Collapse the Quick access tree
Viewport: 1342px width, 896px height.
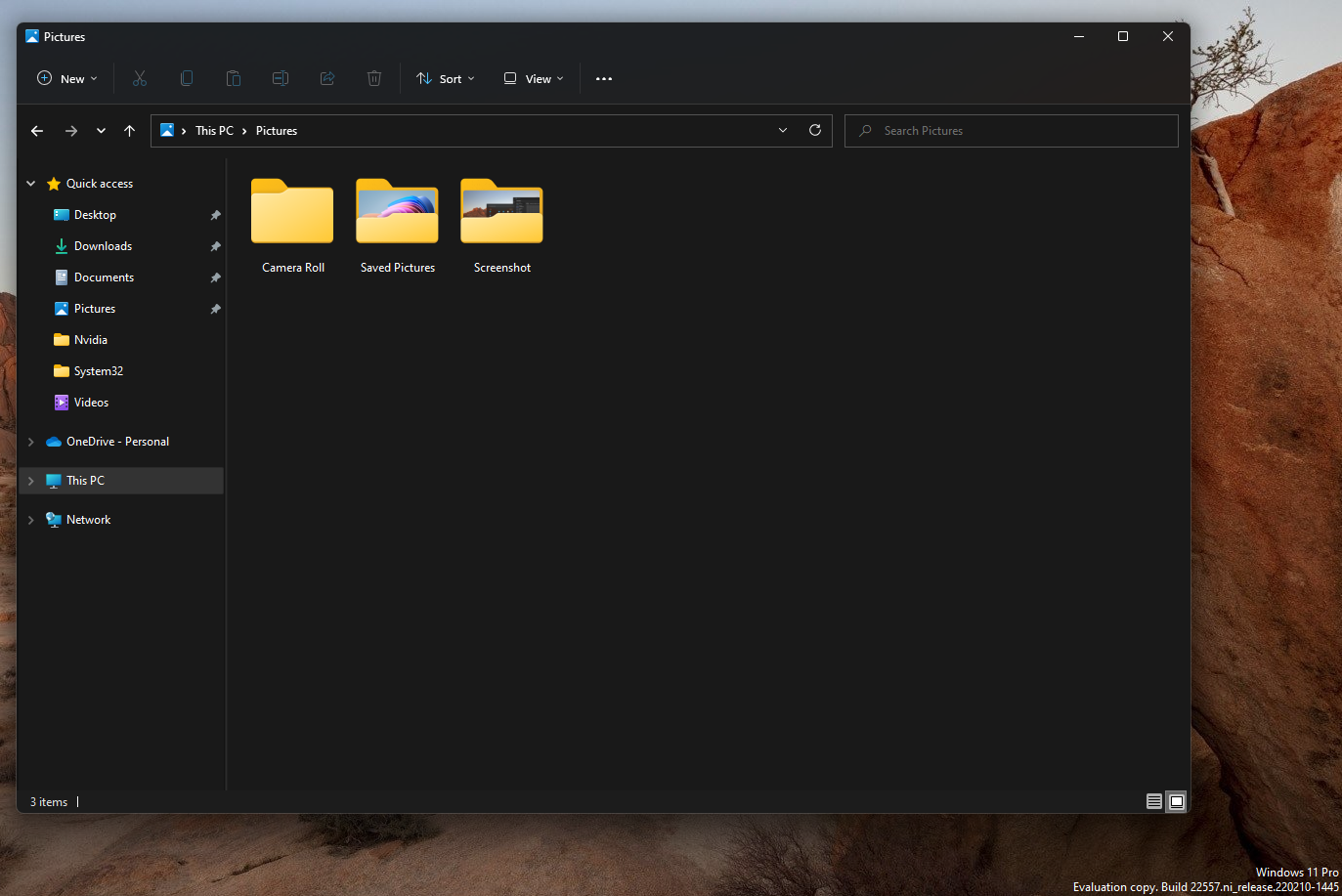(x=31, y=184)
